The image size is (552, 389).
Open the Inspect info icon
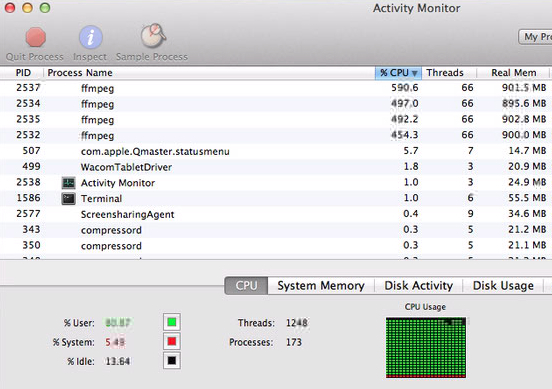click(90, 37)
